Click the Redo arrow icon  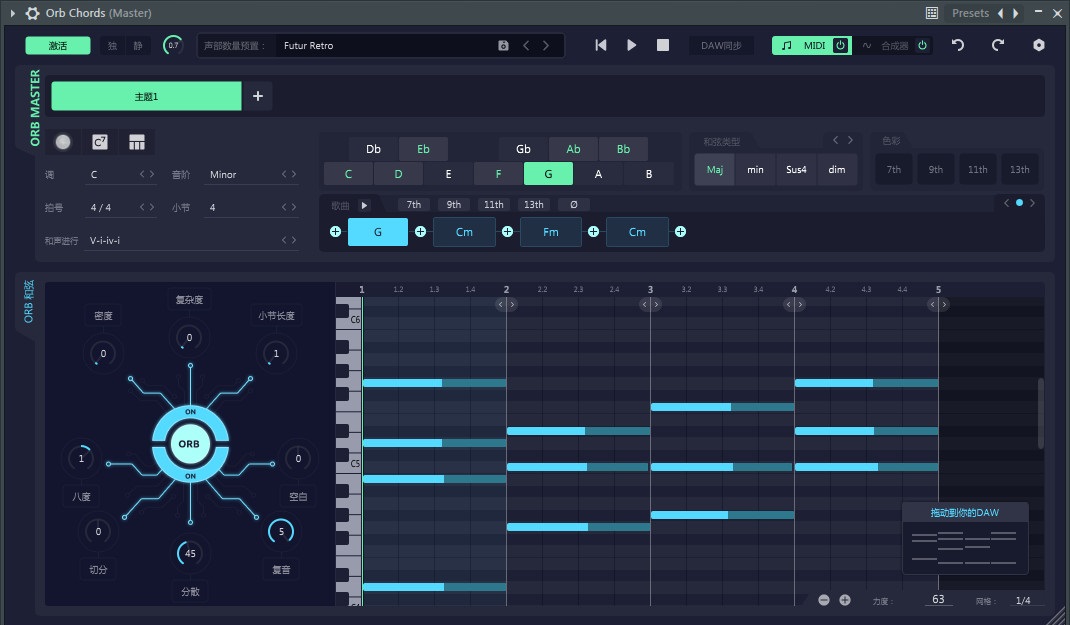(x=998, y=44)
